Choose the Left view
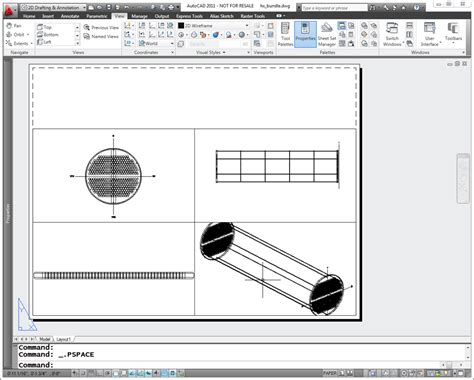 click(44, 42)
